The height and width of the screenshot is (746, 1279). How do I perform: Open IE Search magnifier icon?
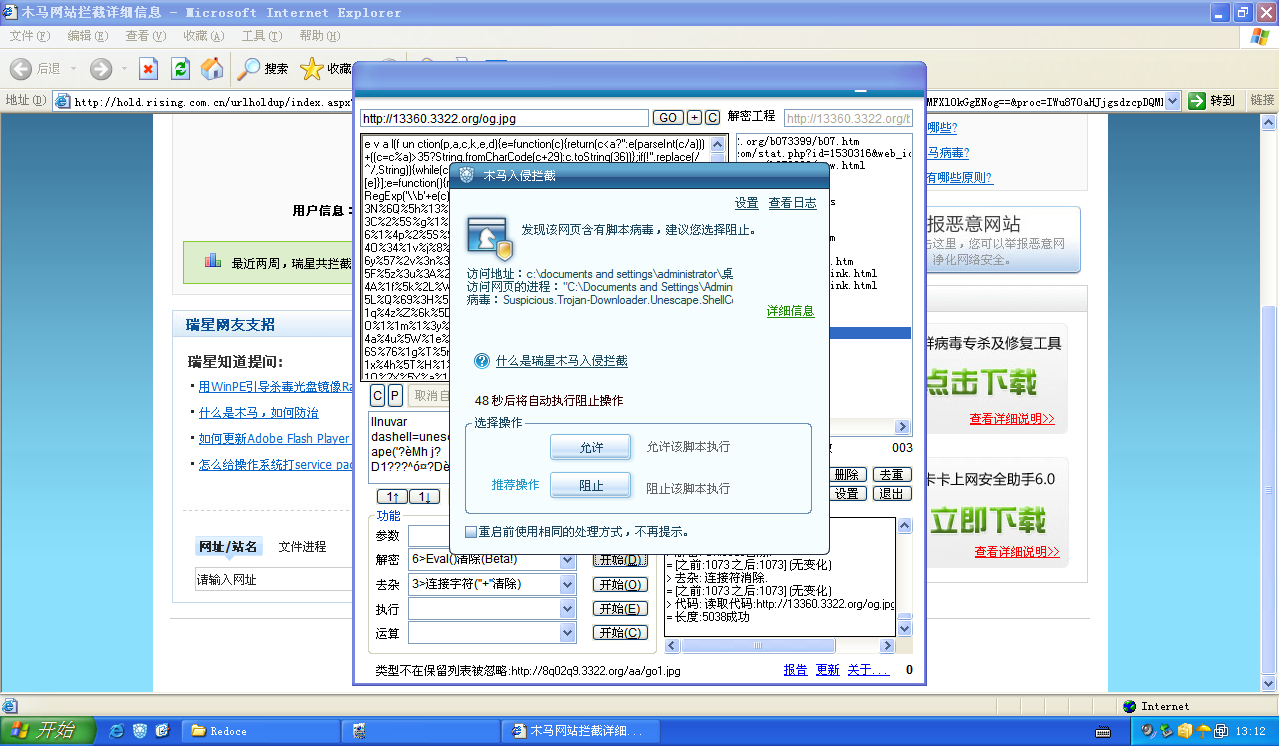click(x=248, y=69)
